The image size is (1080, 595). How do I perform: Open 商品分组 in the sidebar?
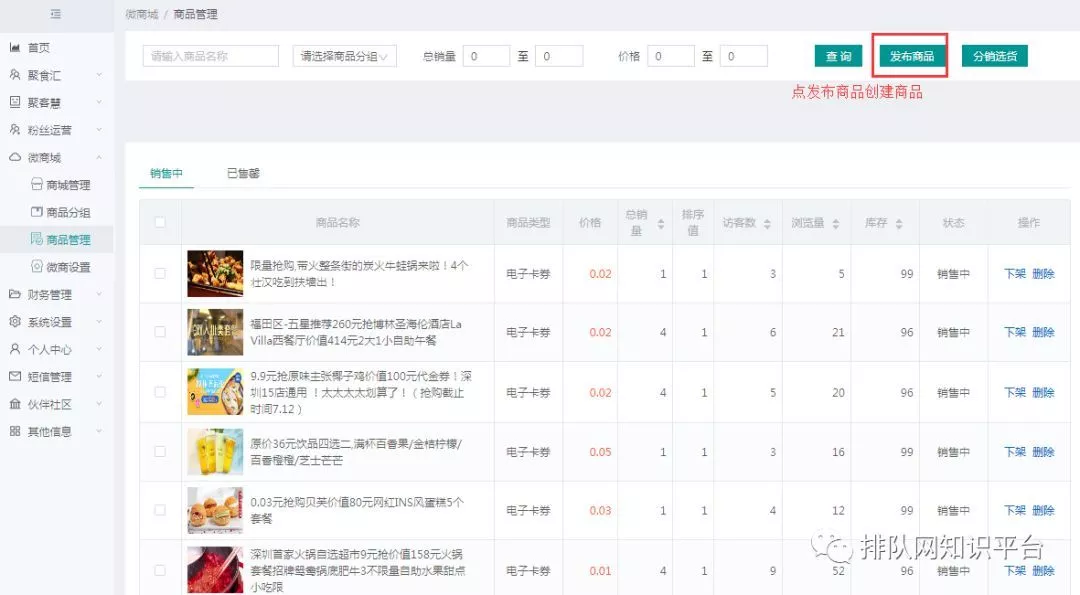(68, 212)
